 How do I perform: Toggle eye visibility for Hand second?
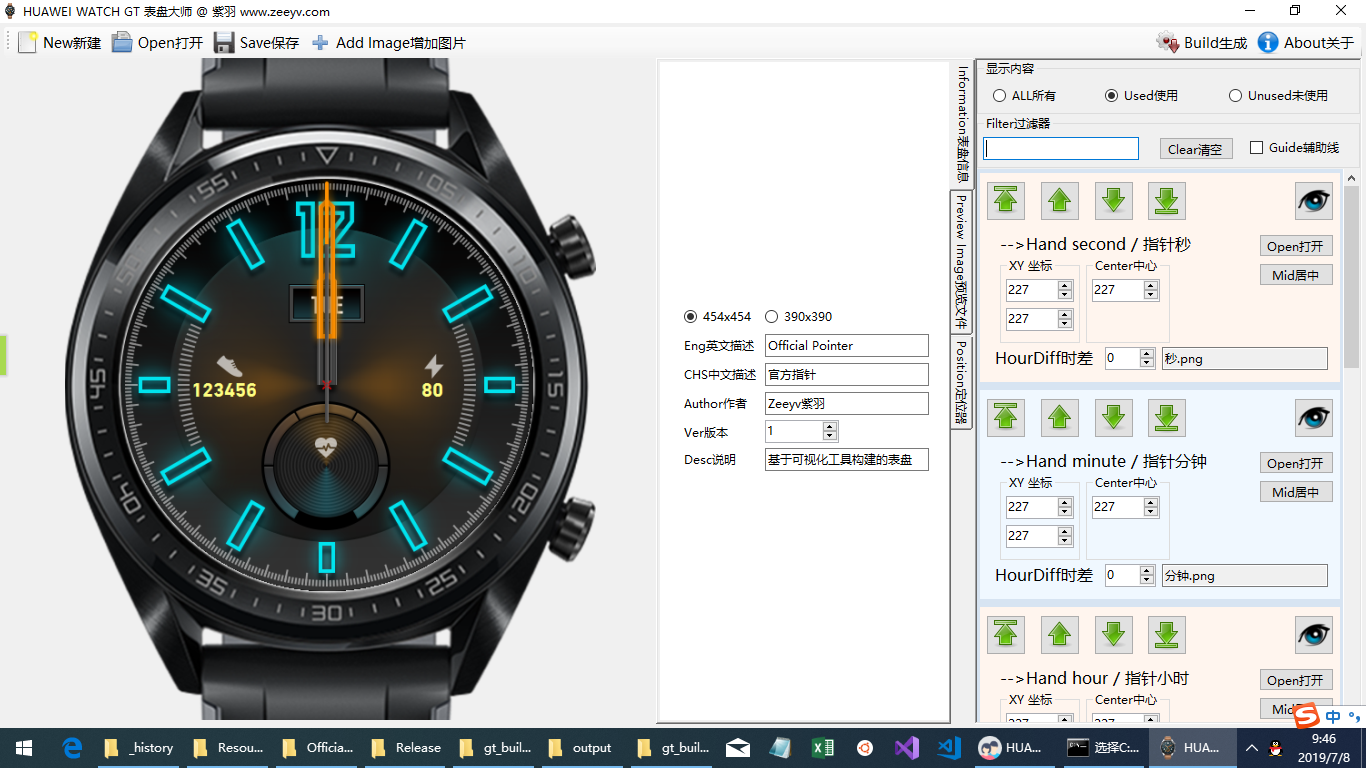(1314, 201)
